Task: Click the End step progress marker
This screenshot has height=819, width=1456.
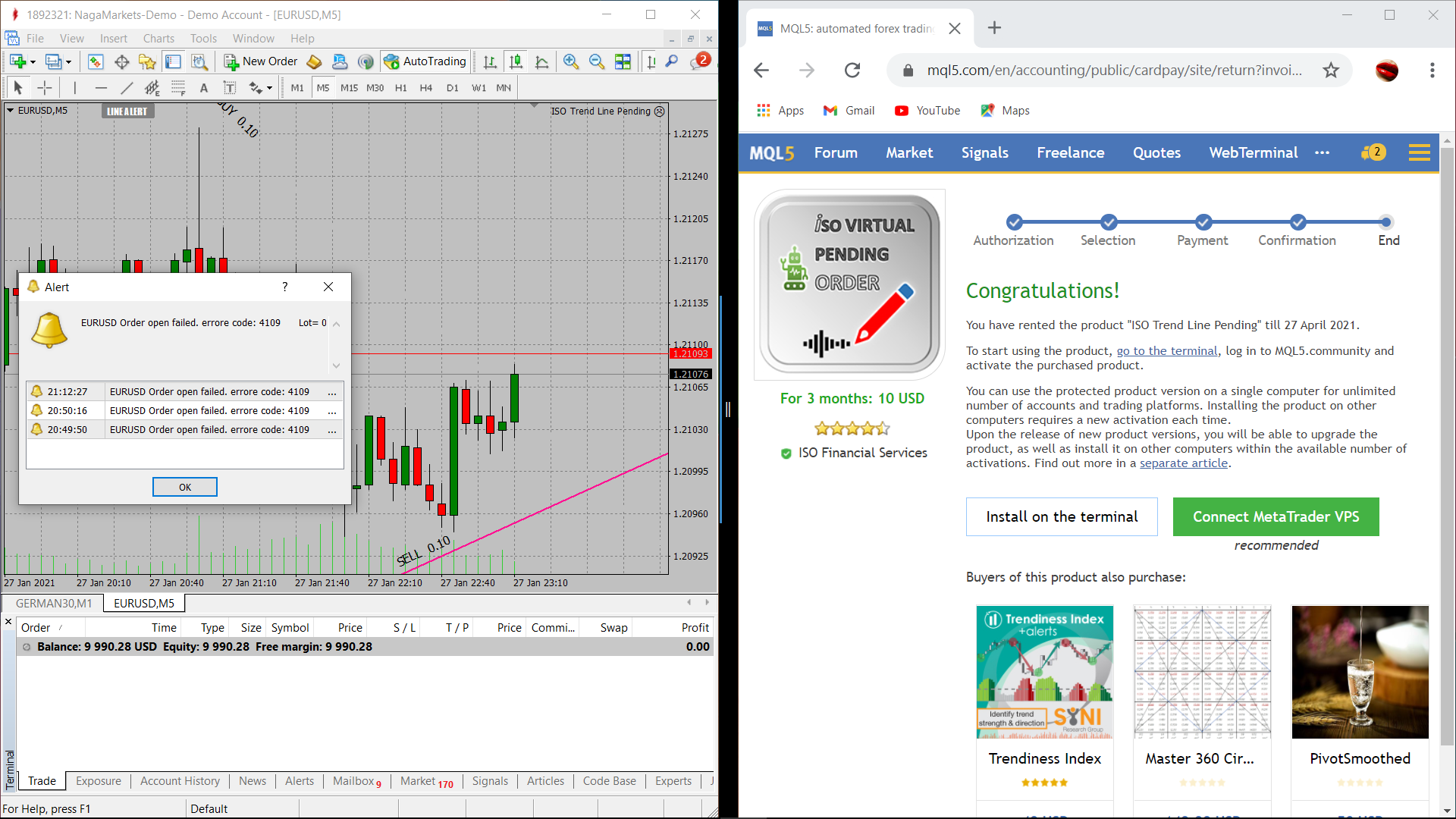Action: 1386,222
